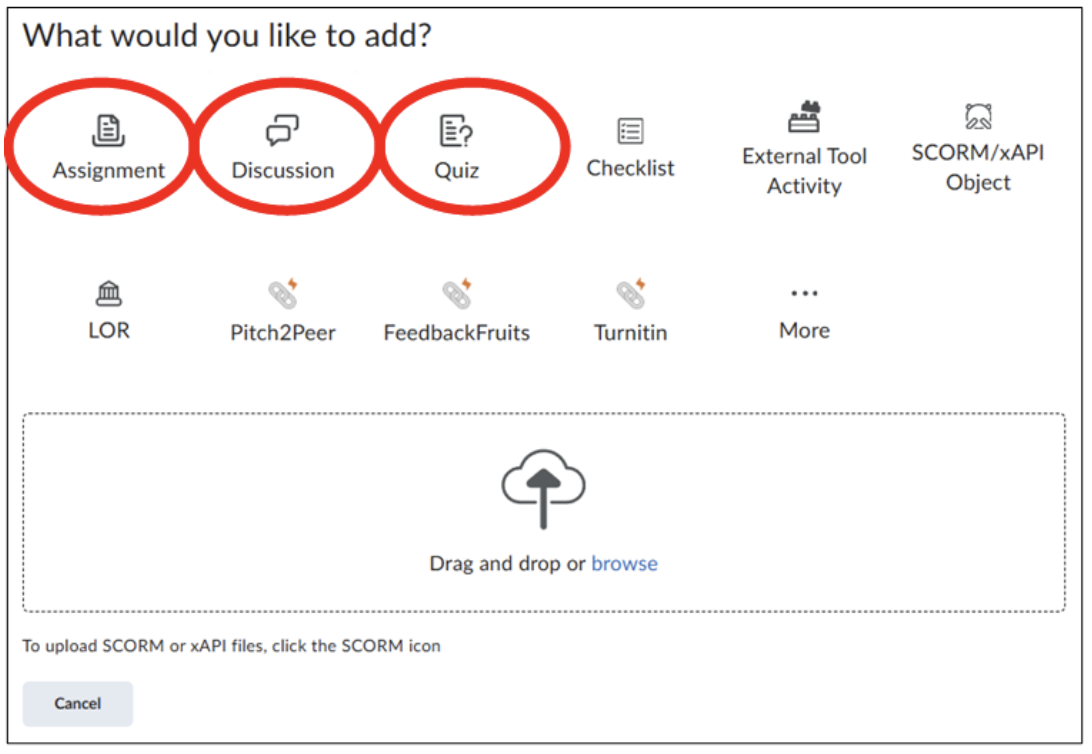Add a Checklist via its list icon
Screen dimensions: 1092x754
tap(630, 131)
